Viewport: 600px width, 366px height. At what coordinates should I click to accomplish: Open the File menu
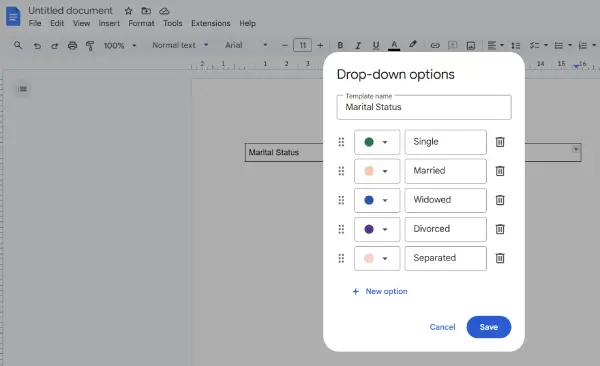coord(35,23)
